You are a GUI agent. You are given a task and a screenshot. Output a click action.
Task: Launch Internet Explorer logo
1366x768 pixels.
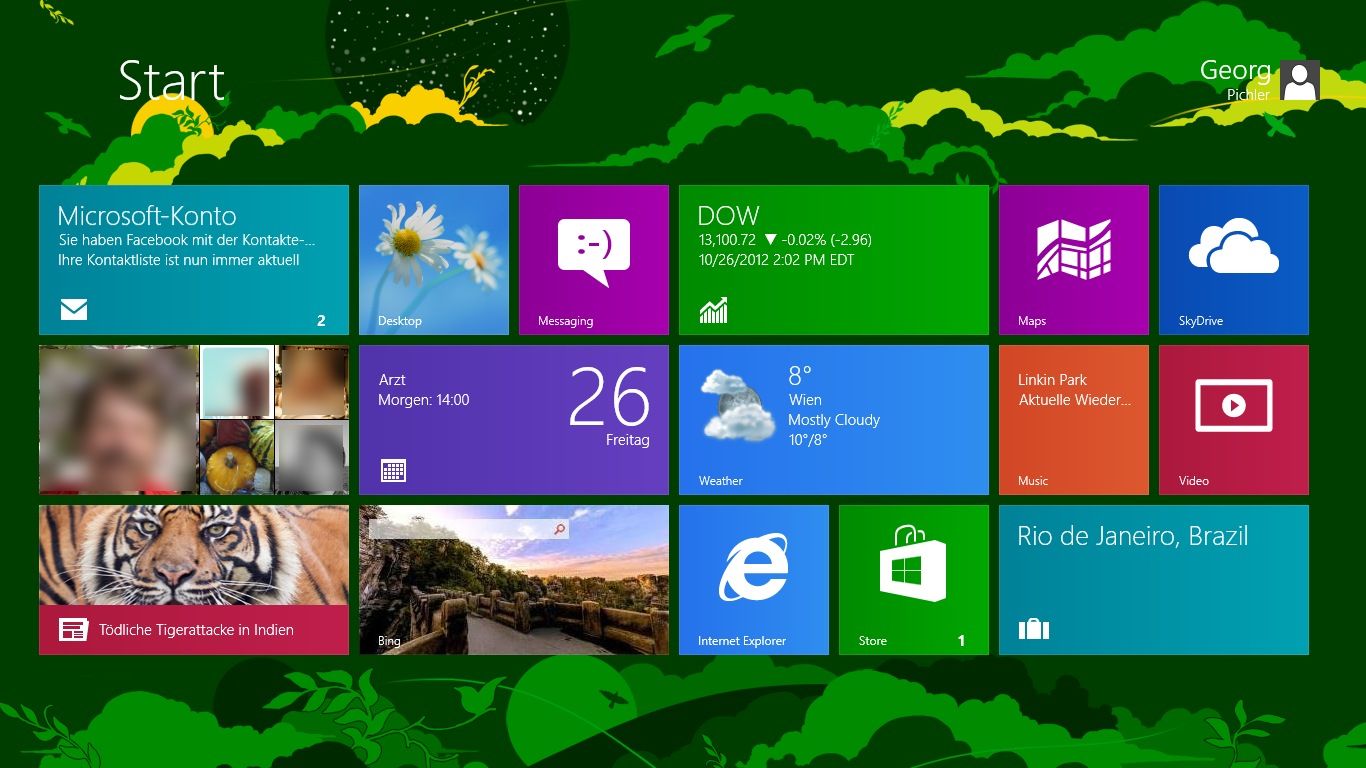753,567
